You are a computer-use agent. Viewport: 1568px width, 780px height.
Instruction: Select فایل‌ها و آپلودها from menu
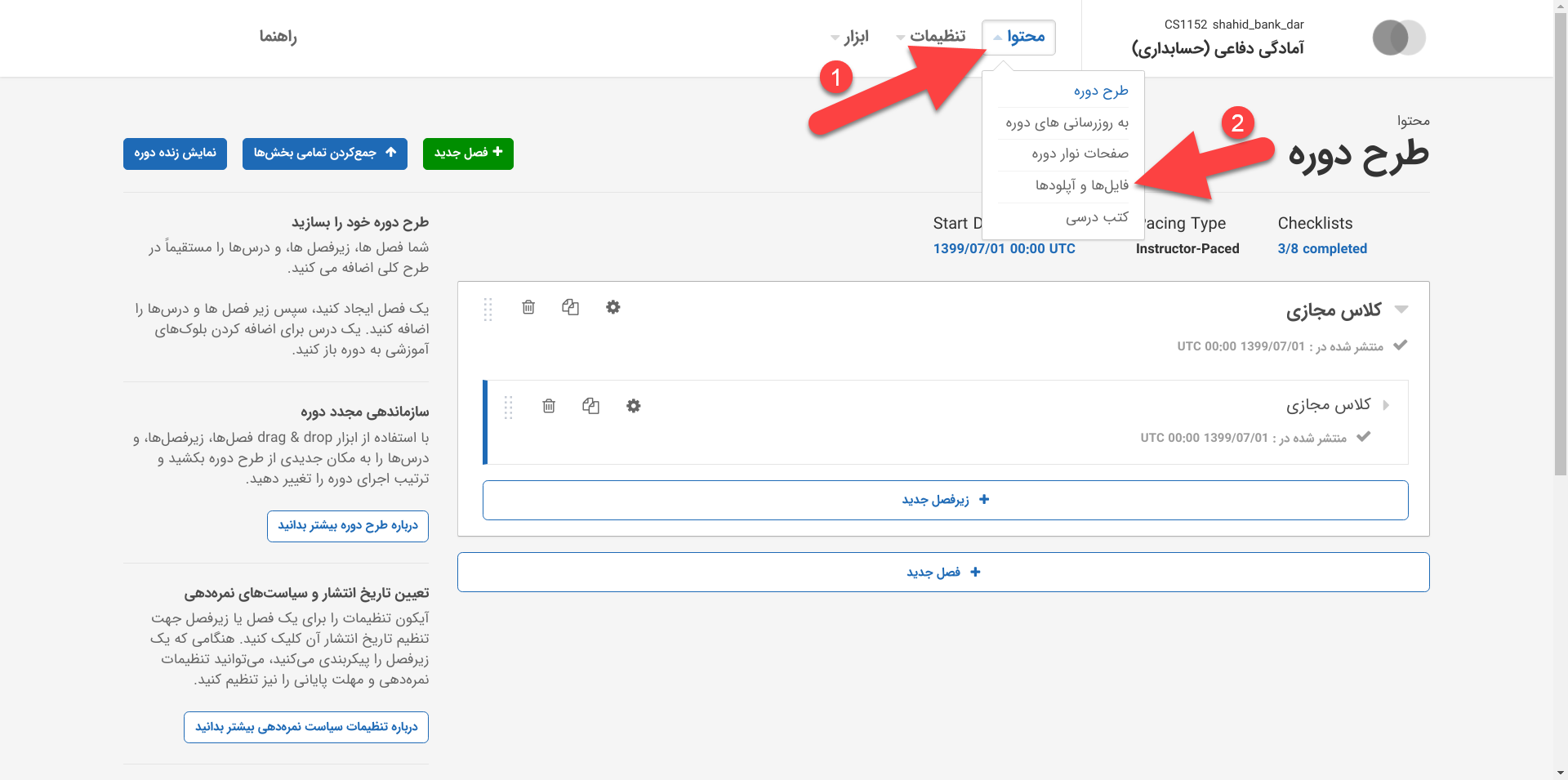tap(1081, 185)
